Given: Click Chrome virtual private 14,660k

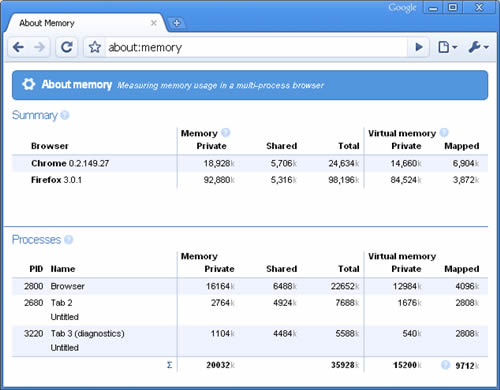Looking at the screenshot, I should pyautogui.click(x=406, y=163).
